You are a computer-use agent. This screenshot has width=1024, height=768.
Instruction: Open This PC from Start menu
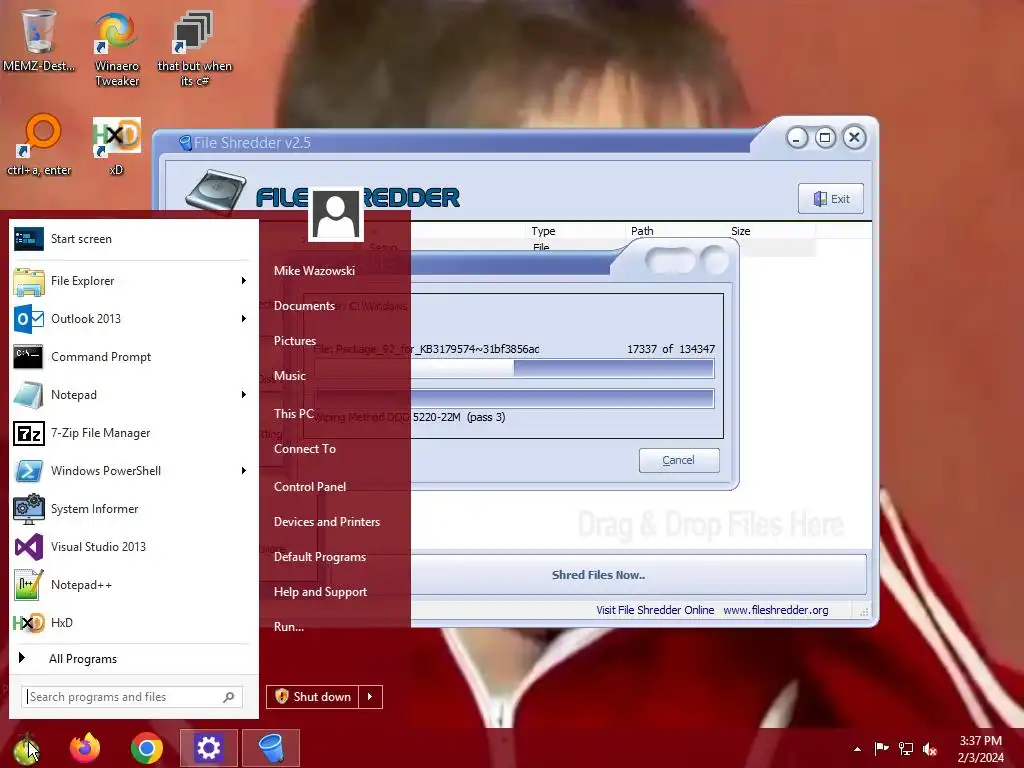(x=293, y=413)
